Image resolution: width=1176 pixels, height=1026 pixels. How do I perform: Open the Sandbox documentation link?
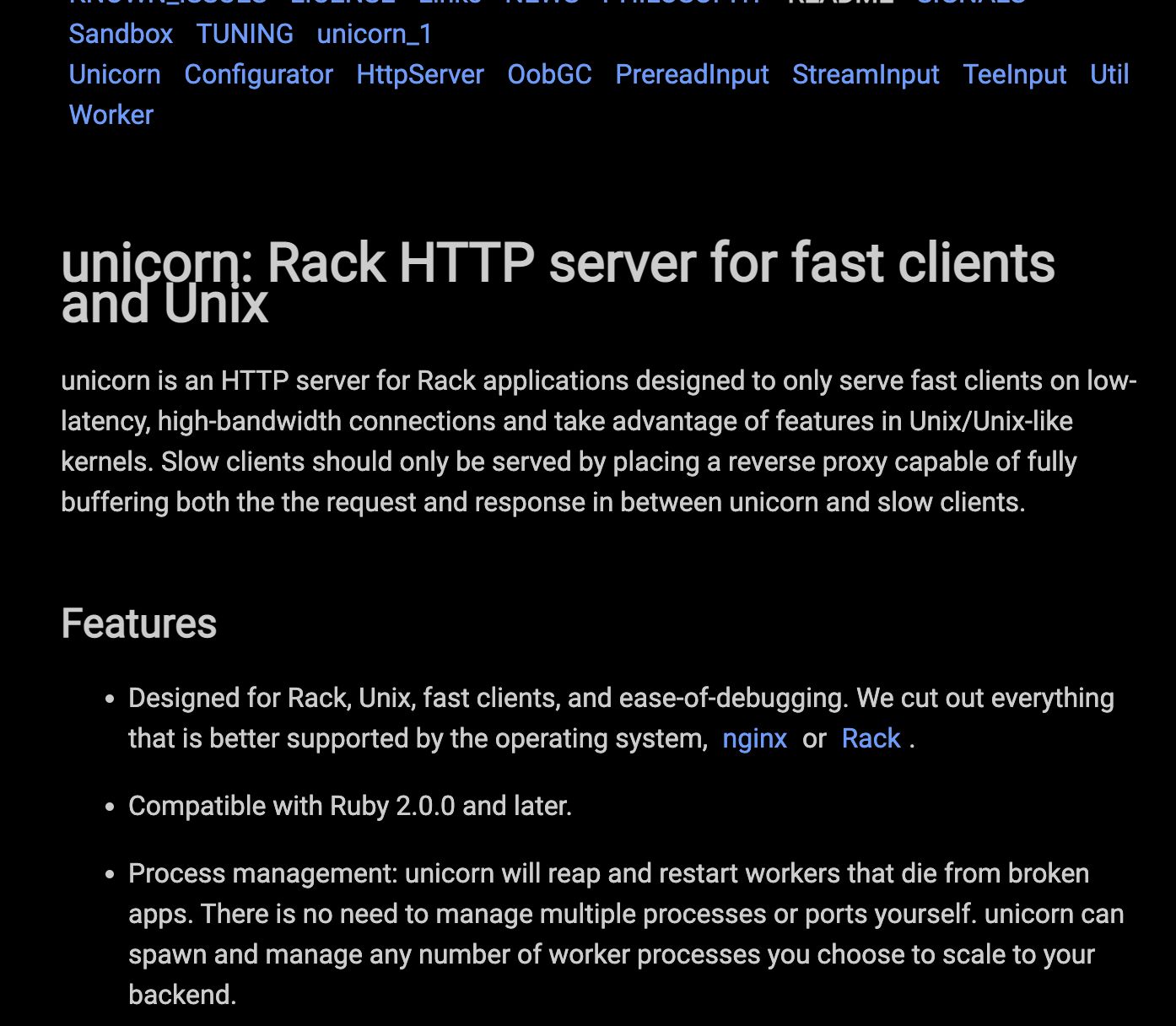click(x=121, y=34)
